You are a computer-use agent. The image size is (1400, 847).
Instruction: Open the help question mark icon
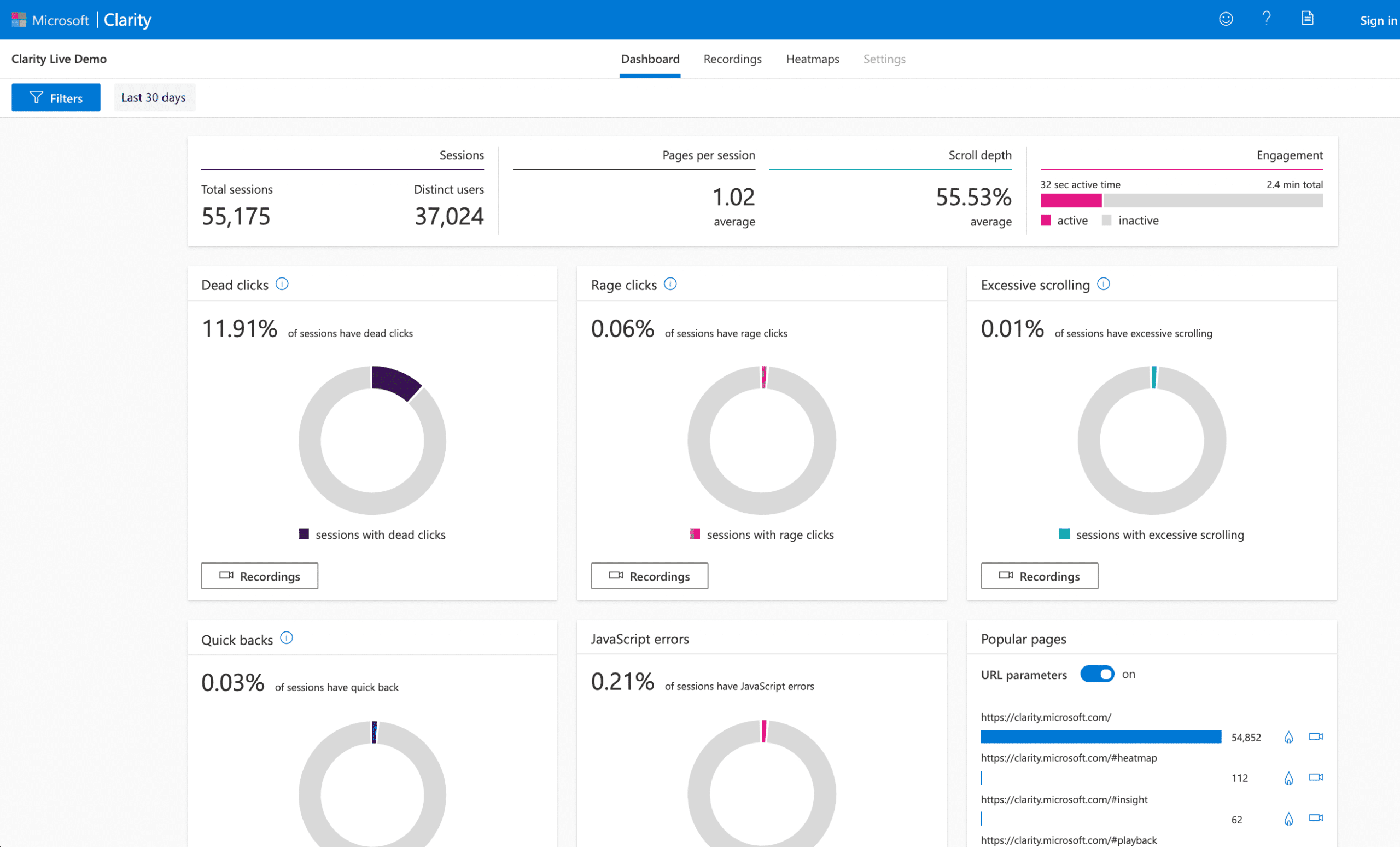point(1266,19)
